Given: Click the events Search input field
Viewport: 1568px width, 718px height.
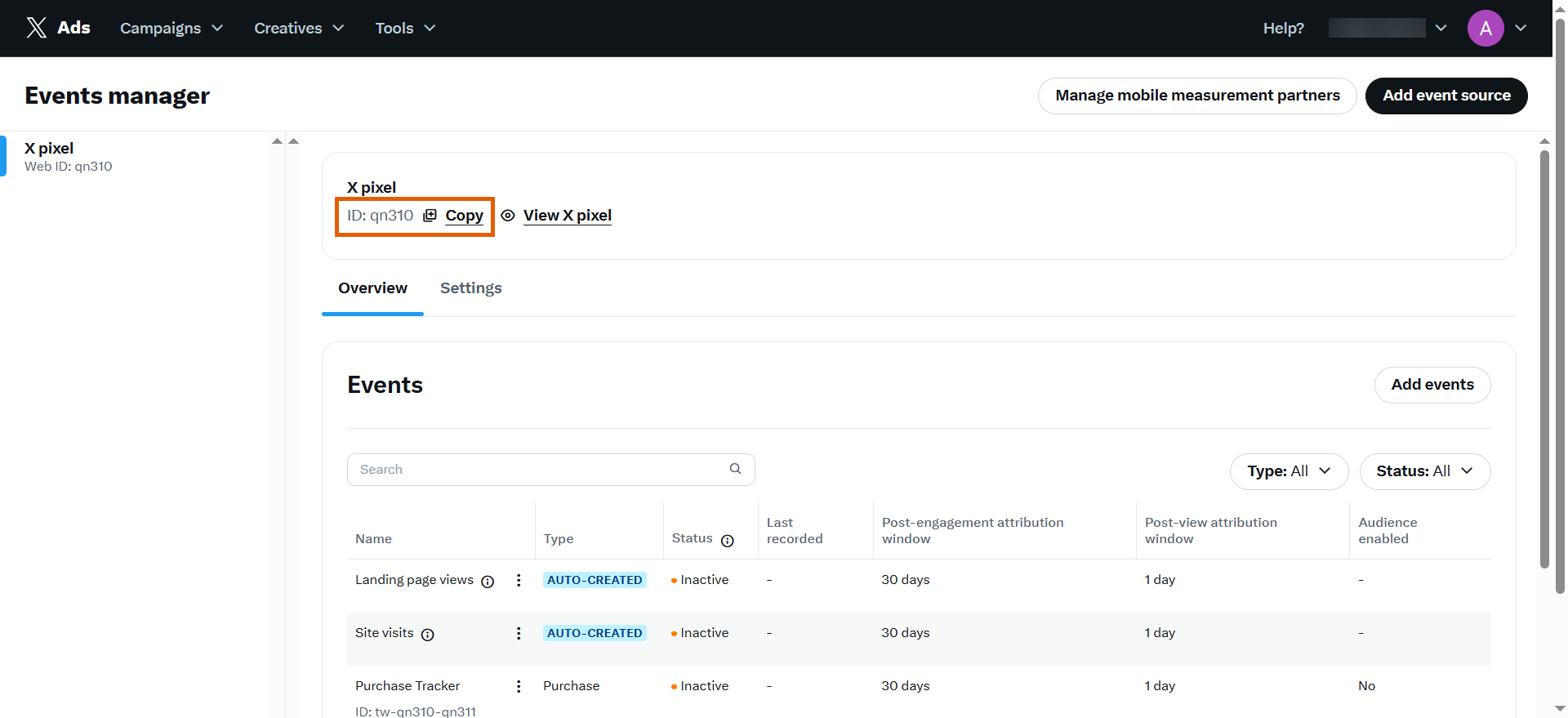Looking at the screenshot, I should tap(551, 470).
